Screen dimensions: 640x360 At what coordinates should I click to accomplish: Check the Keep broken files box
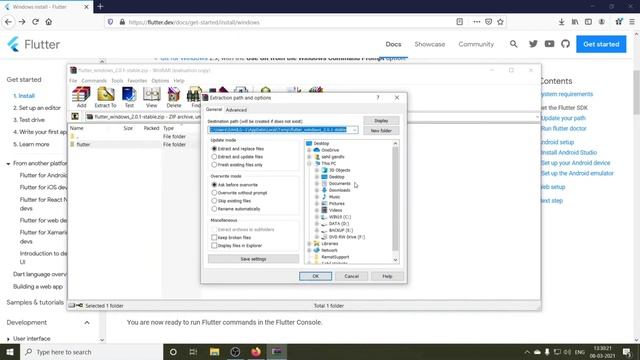coord(214,238)
